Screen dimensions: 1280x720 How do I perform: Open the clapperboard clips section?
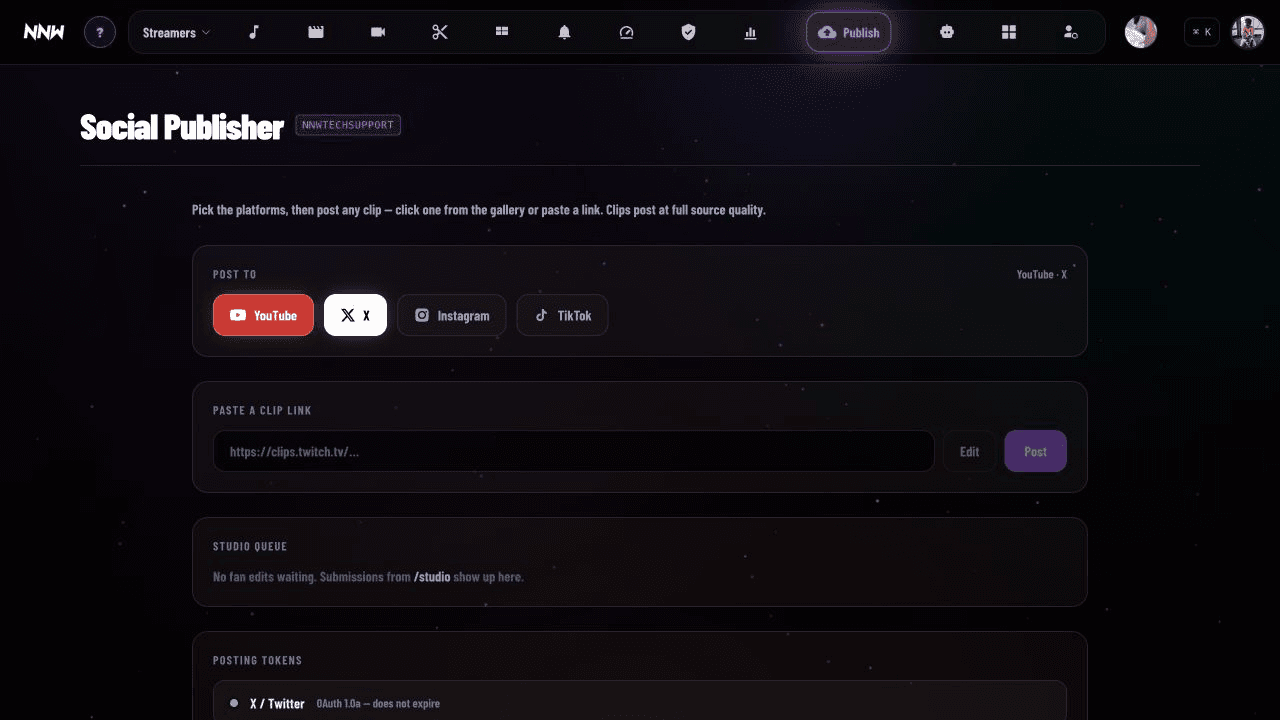point(316,33)
